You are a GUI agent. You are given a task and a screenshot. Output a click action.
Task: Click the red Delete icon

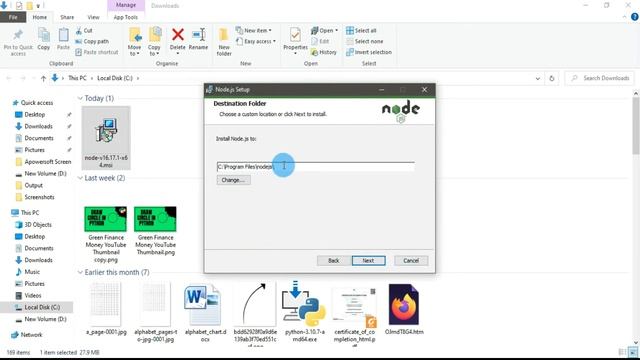pos(178,34)
